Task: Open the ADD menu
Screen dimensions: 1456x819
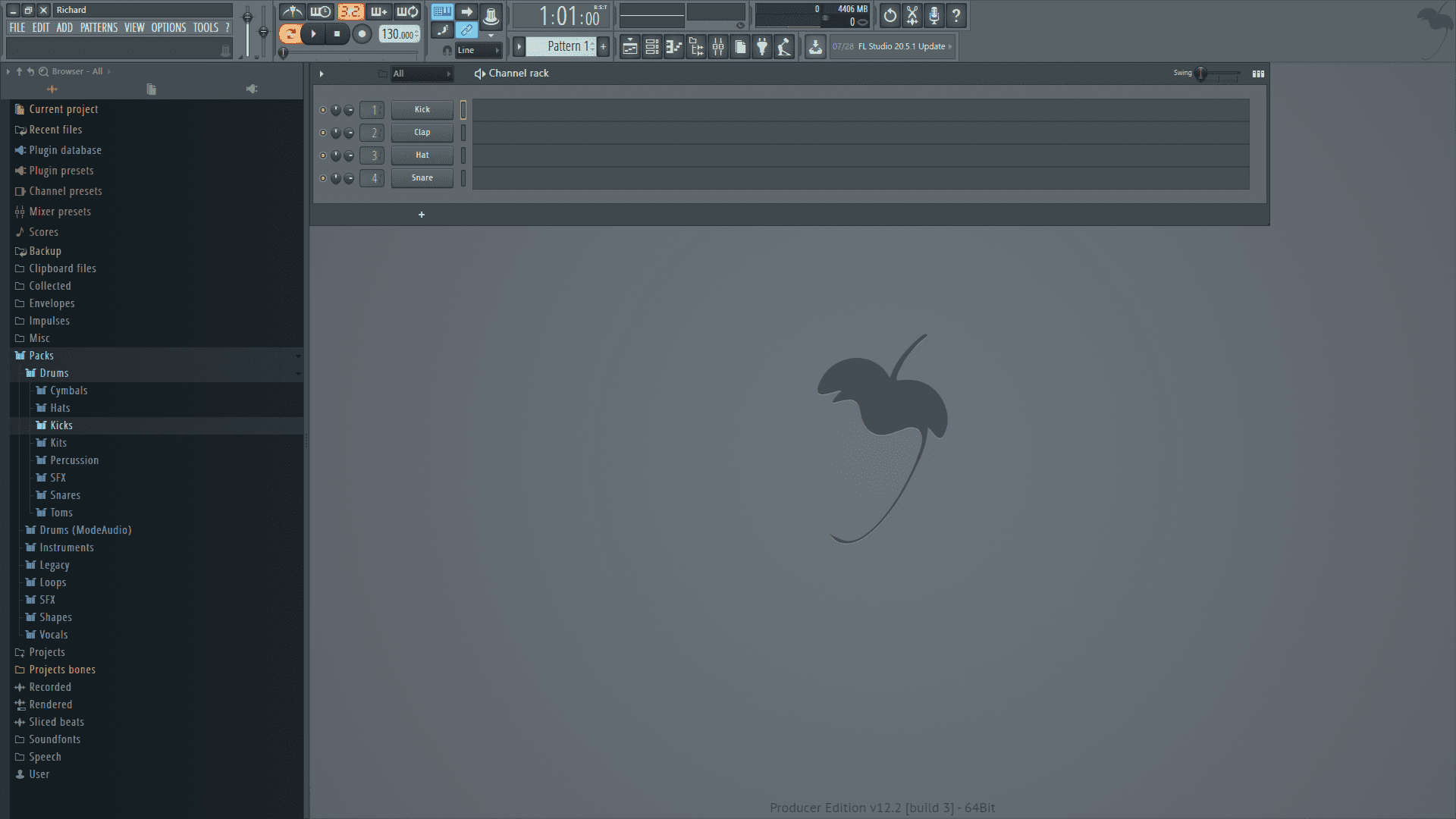Action: pyautogui.click(x=64, y=27)
